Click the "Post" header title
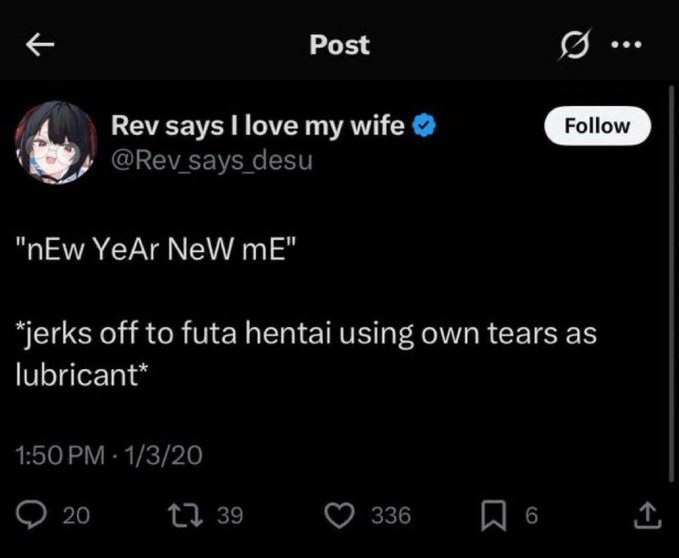679x558 pixels. click(x=339, y=45)
